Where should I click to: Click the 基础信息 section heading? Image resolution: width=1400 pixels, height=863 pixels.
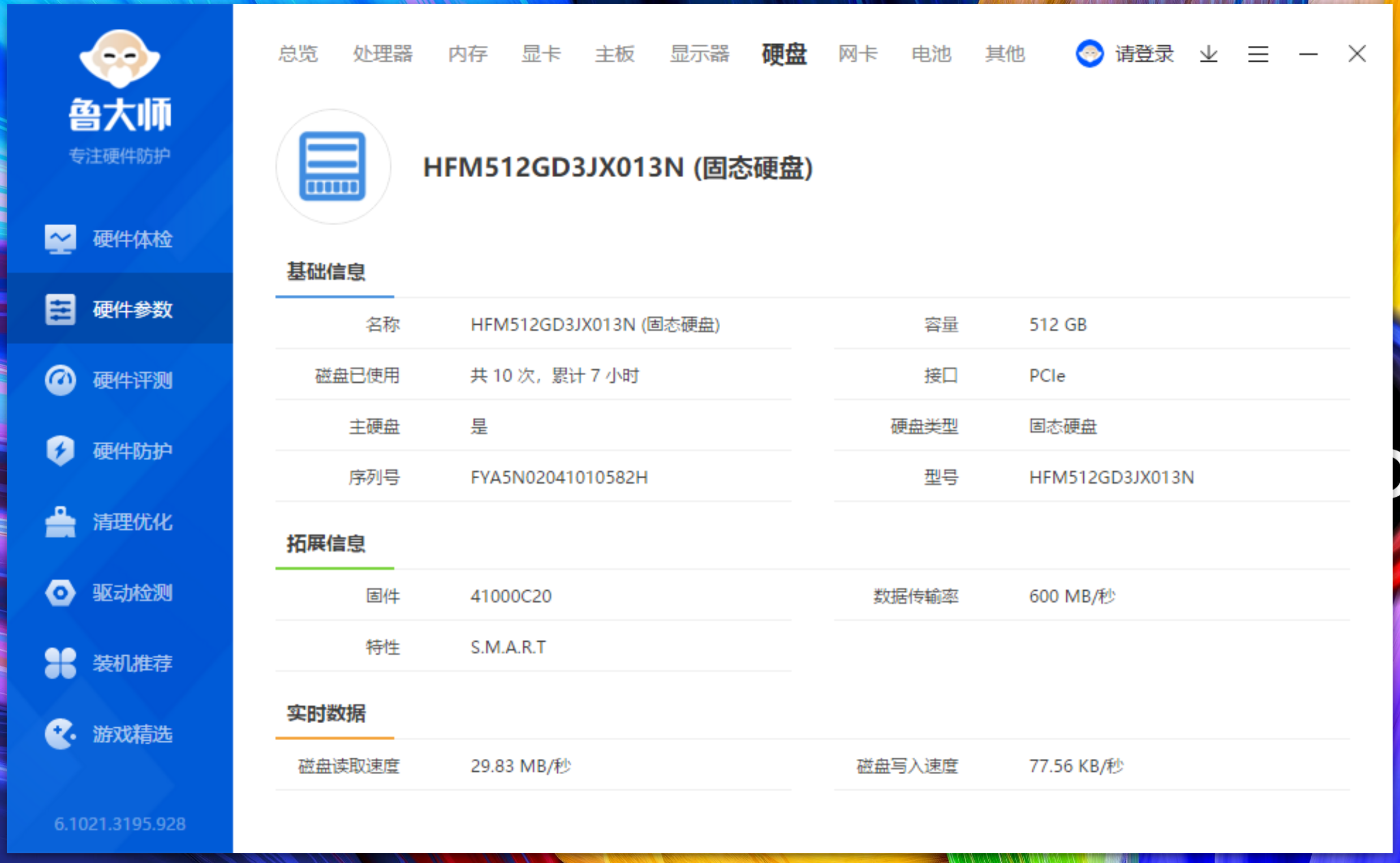[x=326, y=272]
